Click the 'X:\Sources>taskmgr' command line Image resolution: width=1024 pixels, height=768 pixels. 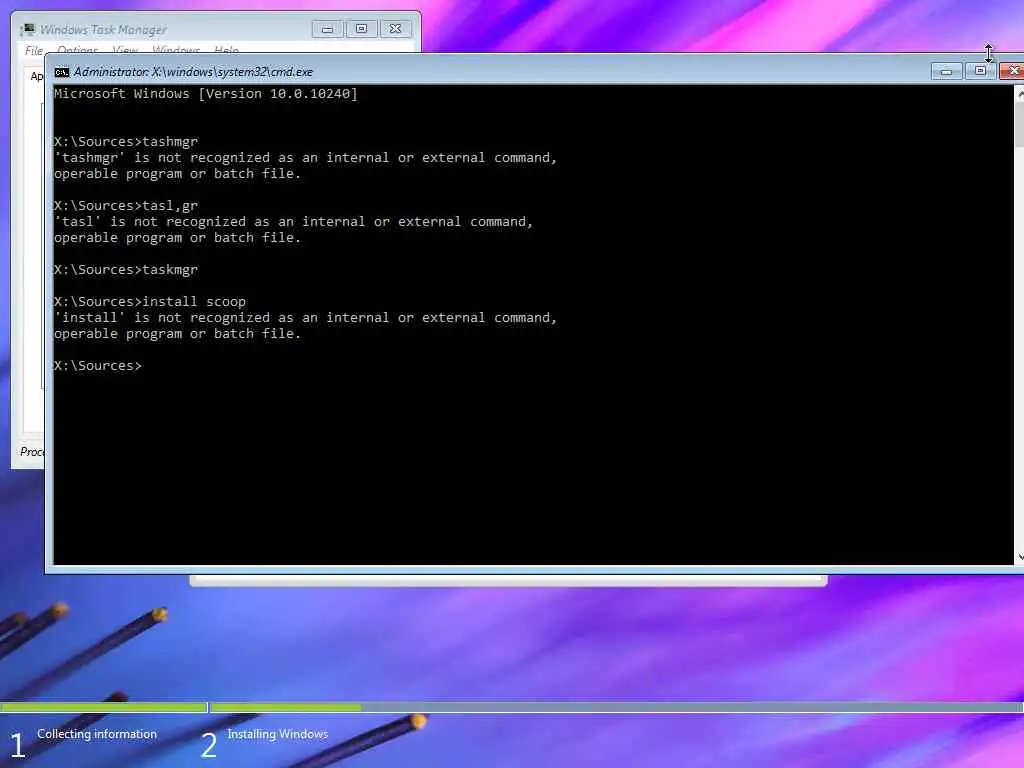click(x=125, y=270)
